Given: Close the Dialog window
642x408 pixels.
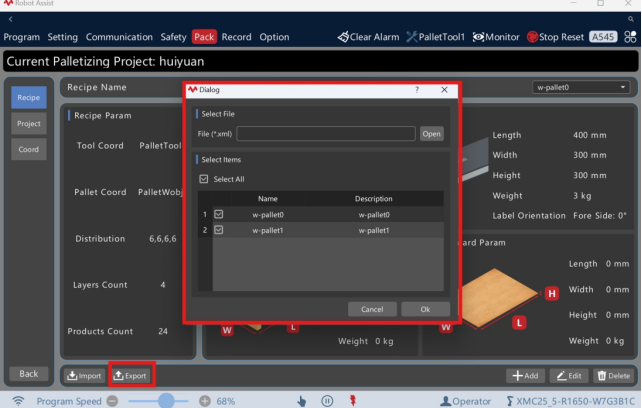Looking at the screenshot, I should coord(444,90).
